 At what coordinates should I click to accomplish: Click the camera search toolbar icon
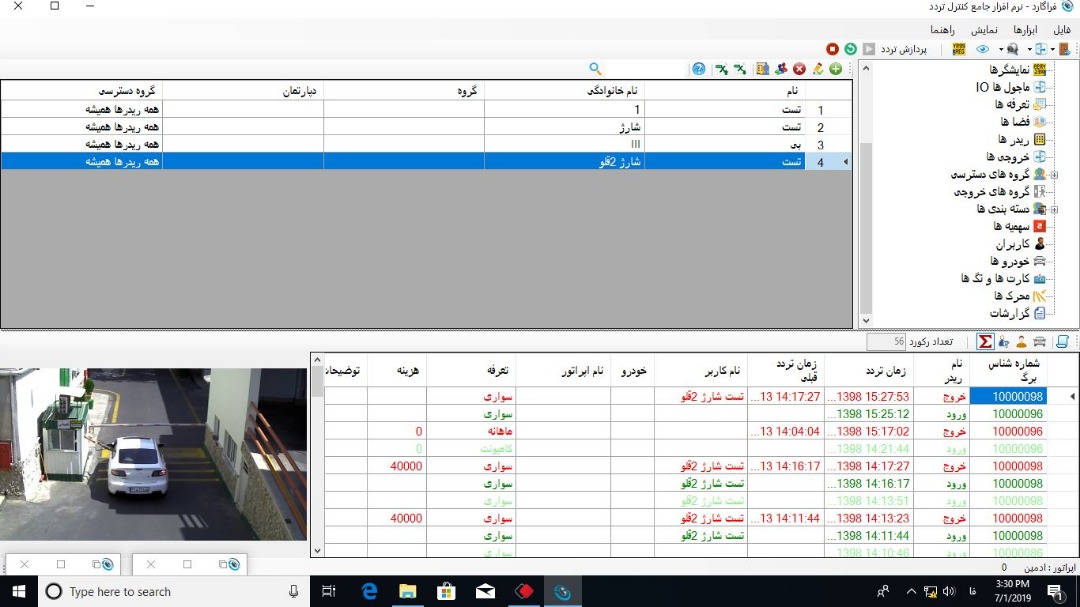(1012, 49)
